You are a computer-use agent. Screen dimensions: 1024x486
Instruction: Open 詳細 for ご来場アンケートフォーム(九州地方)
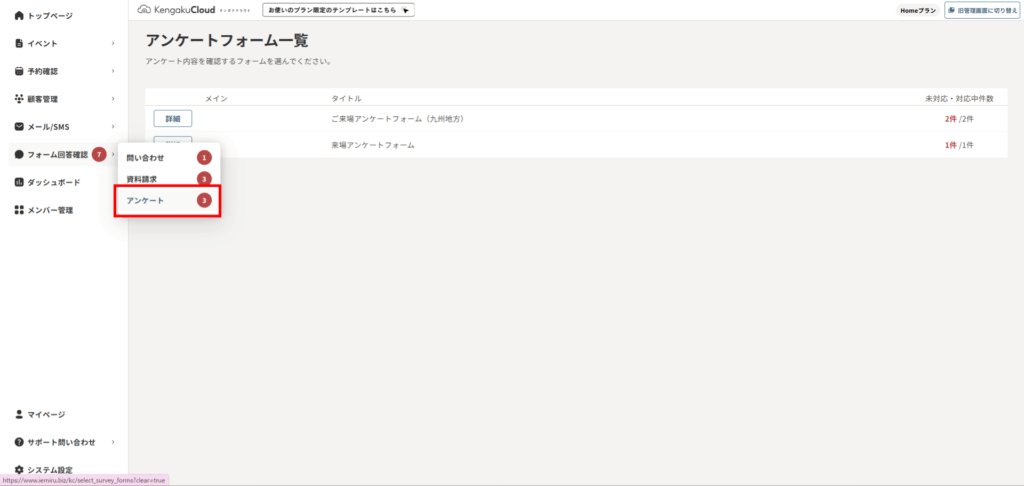click(x=172, y=119)
